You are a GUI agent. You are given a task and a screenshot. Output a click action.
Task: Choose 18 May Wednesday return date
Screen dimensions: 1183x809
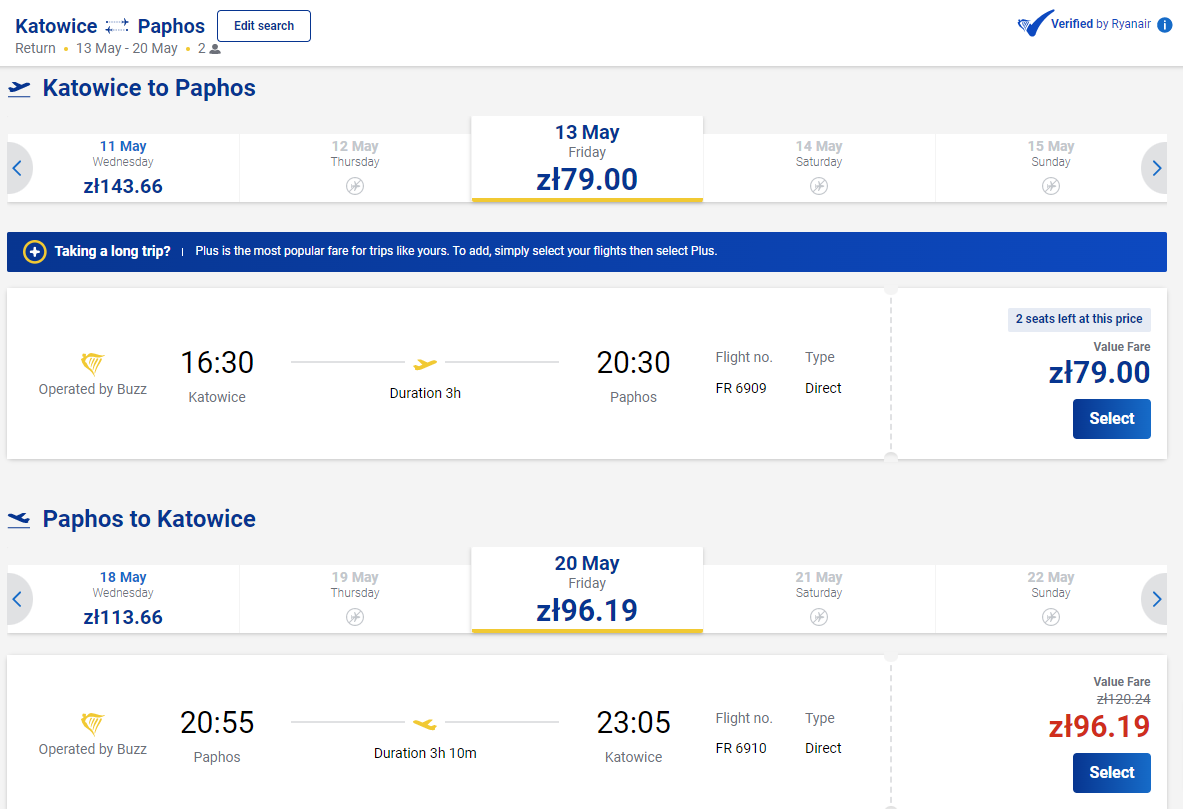(123, 599)
